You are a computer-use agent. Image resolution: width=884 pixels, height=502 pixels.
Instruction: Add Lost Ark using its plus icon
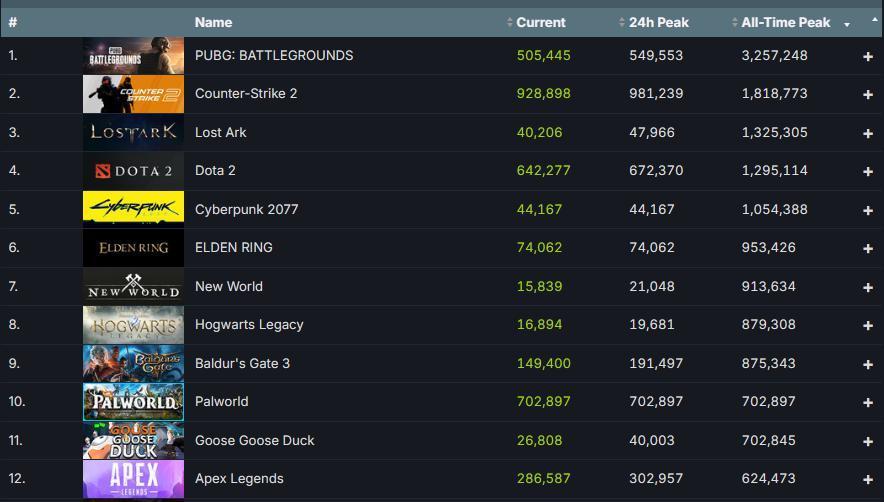pos(867,133)
